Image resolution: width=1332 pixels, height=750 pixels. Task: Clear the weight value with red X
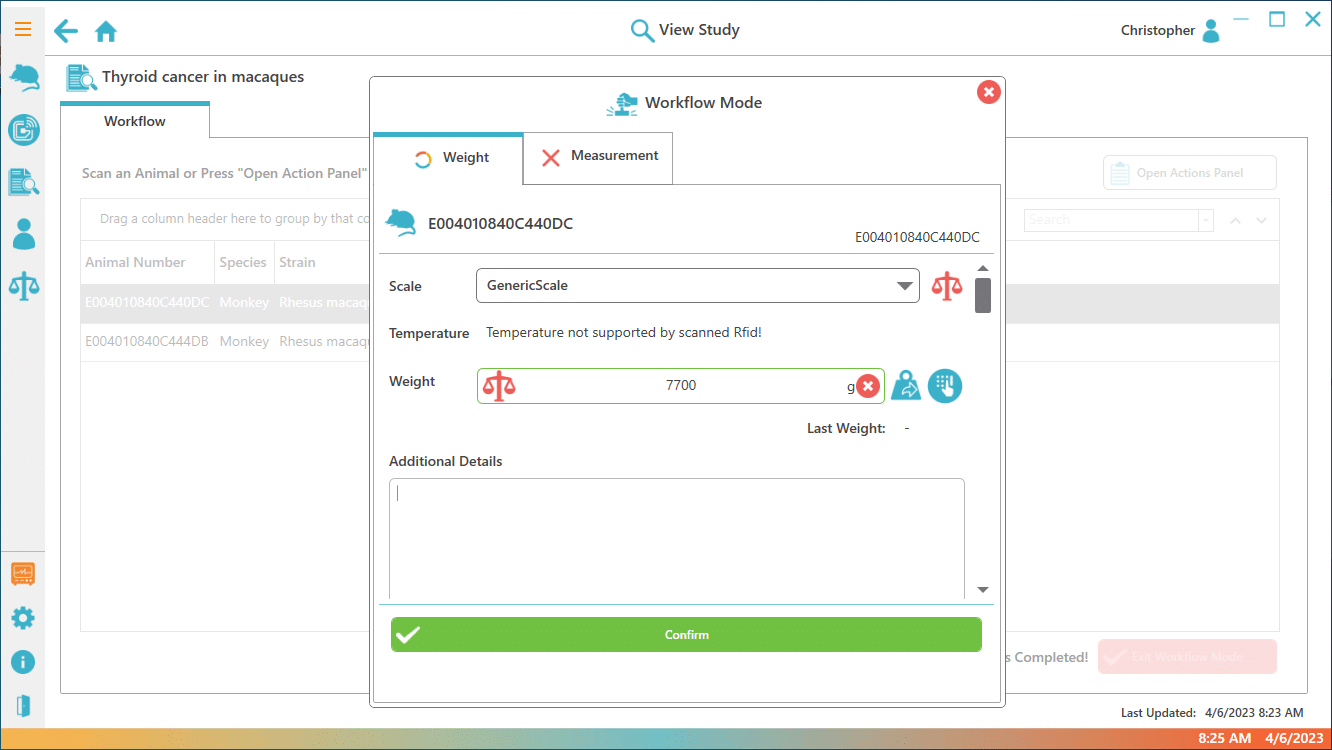coord(868,386)
